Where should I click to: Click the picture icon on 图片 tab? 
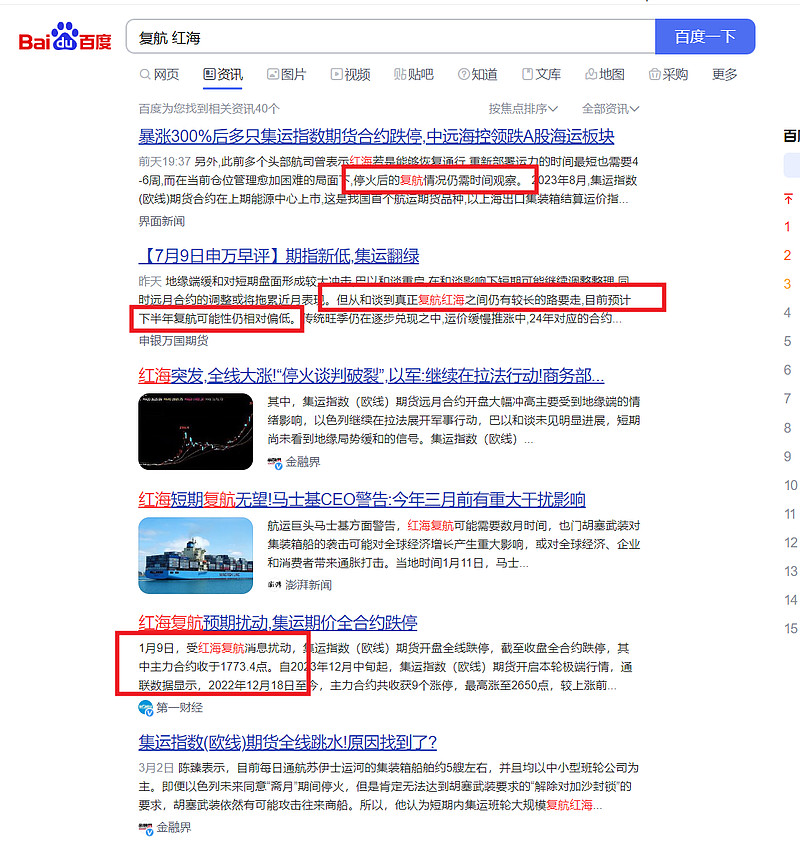point(273,74)
